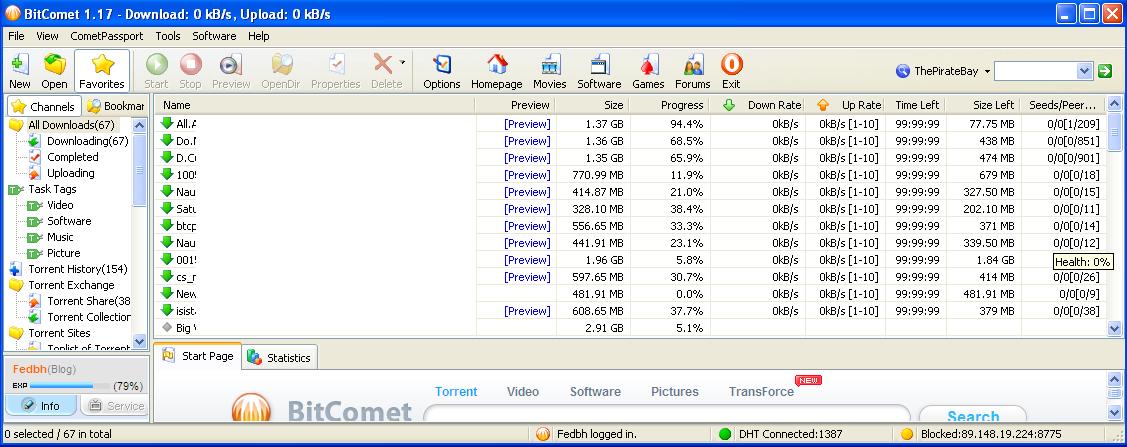This screenshot has height=447, width=1127.
Task: Open the Options toolbar icon
Action: coord(441,65)
